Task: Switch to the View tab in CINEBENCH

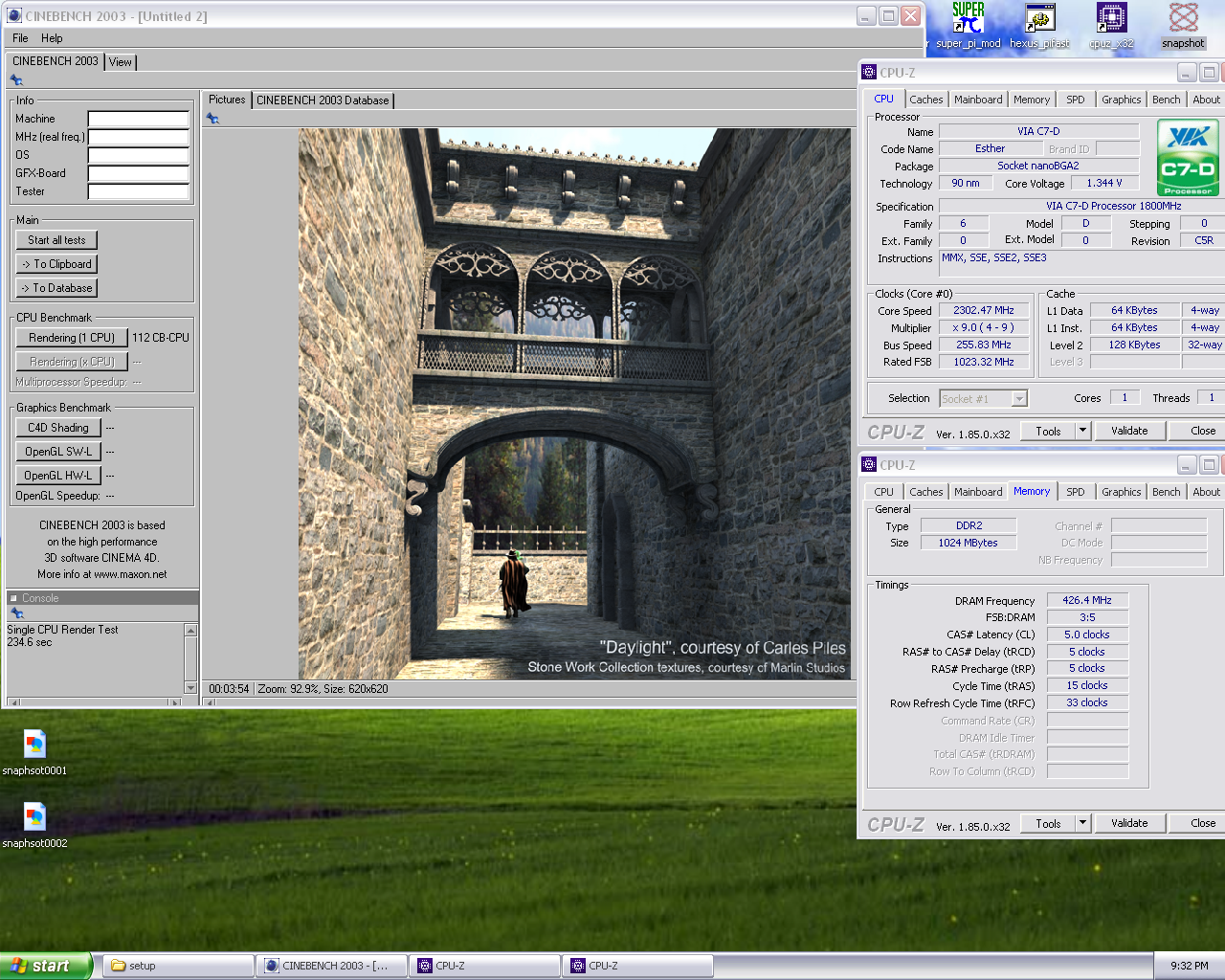Action: pyautogui.click(x=121, y=61)
